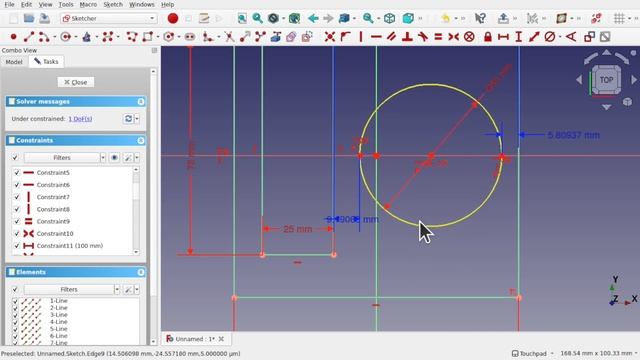
Task: Click the 1 DoF(s) link
Action: (80, 119)
